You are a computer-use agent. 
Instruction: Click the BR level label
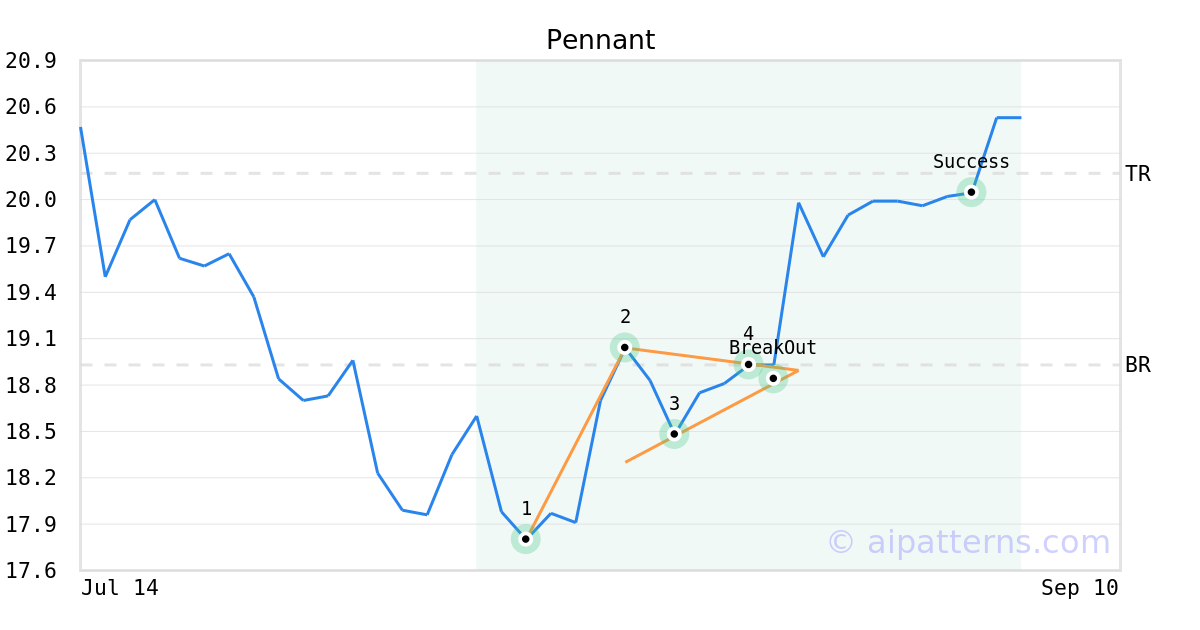click(1138, 365)
